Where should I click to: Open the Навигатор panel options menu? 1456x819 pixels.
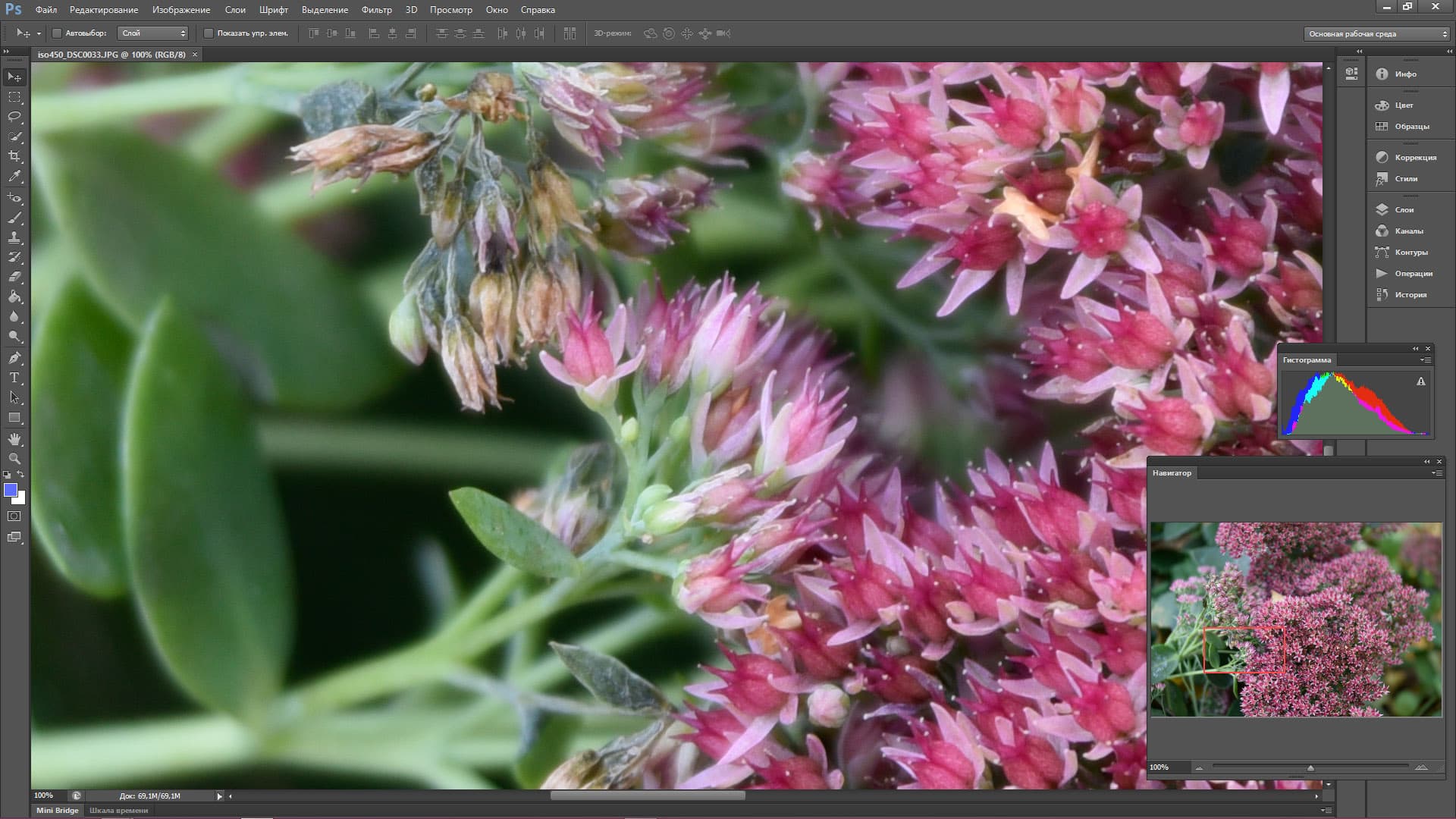(x=1436, y=473)
